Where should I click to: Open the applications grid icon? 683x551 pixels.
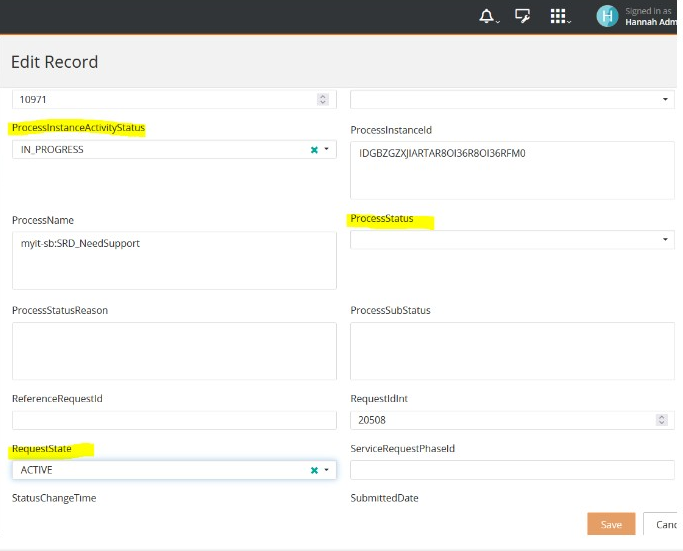click(558, 16)
